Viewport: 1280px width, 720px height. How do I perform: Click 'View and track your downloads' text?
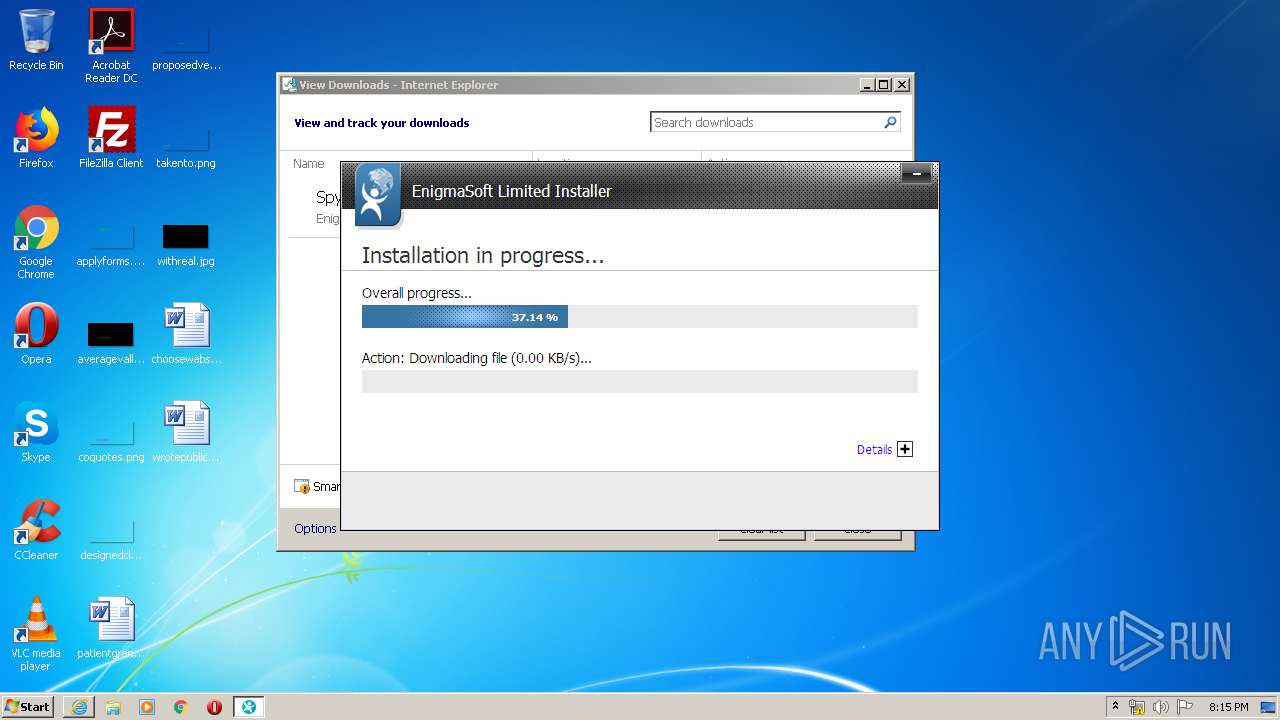point(381,123)
